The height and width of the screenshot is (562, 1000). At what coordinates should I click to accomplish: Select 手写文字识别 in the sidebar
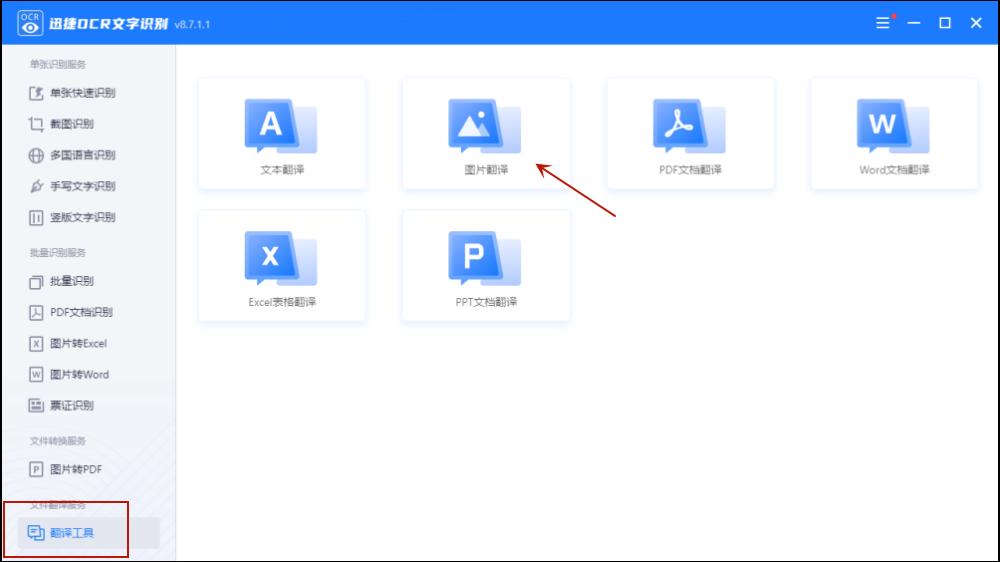coord(72,186)
